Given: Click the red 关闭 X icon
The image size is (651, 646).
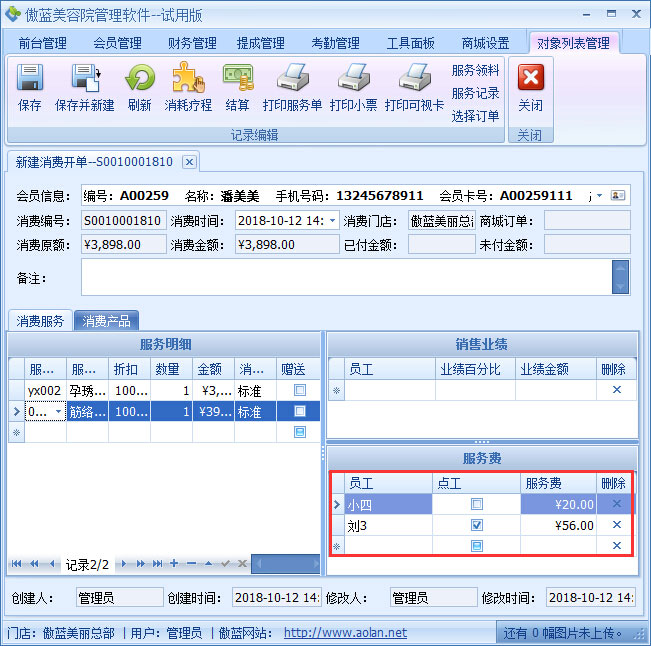Looking at the screenshot, I should pos(531,77).
